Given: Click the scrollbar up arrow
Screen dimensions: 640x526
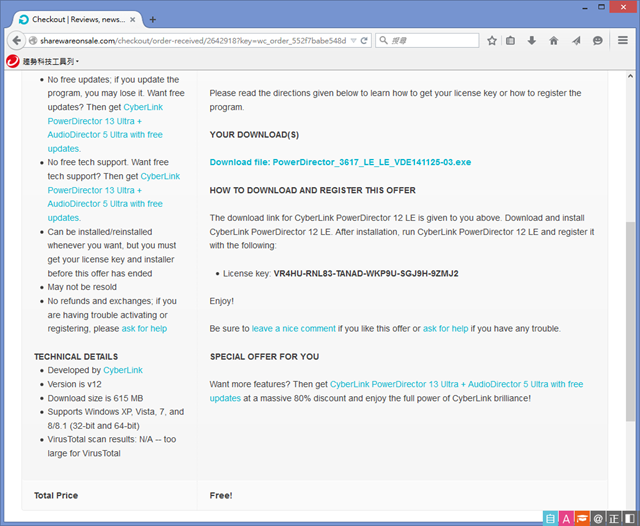Looking at the screenshot, I should point(630,76).
